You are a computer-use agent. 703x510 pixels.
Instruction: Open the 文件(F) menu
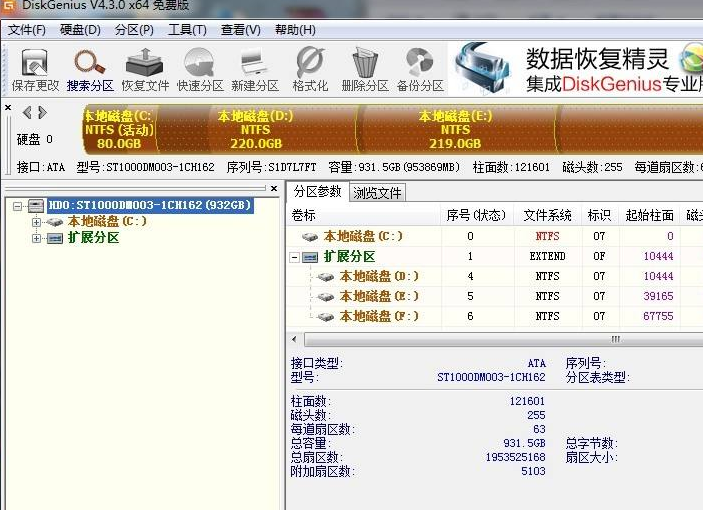pyautogui.click(x=27, y=30)
